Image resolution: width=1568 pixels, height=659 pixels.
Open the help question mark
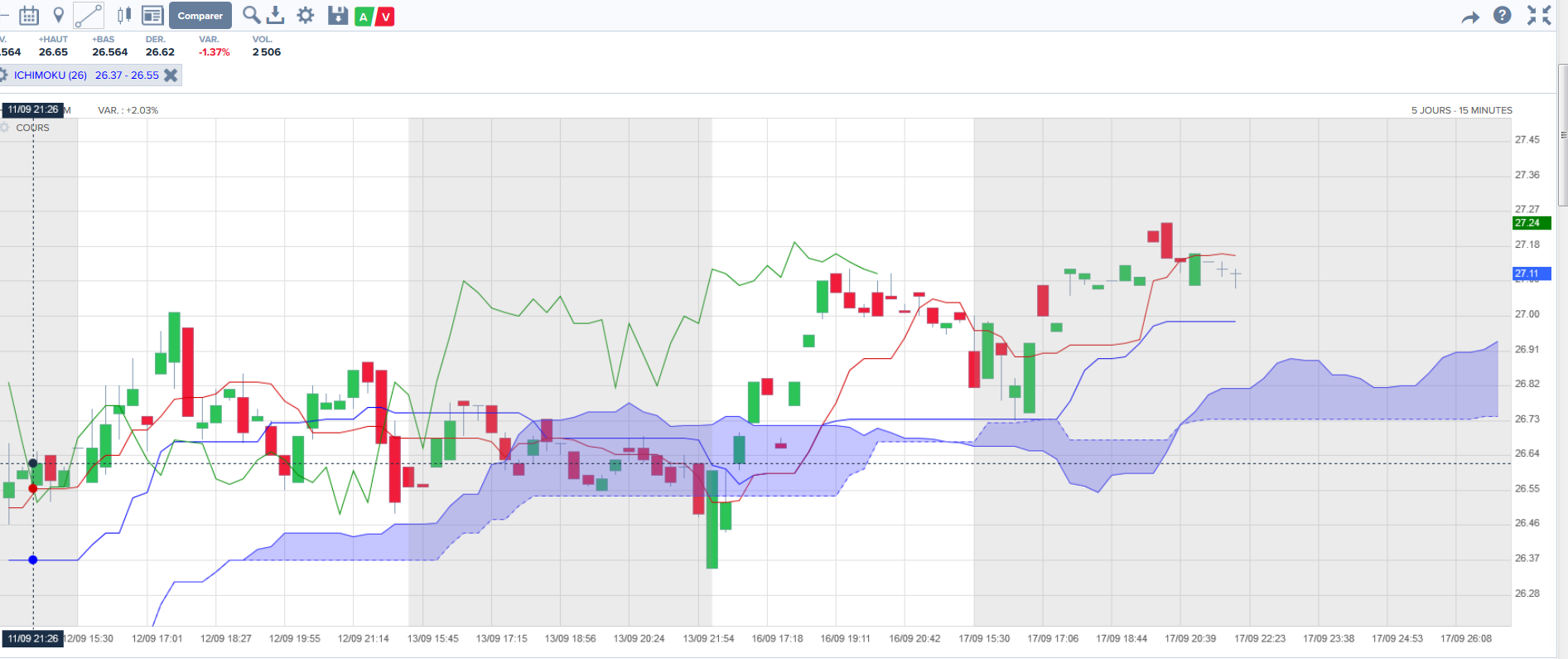point(1503,15)
